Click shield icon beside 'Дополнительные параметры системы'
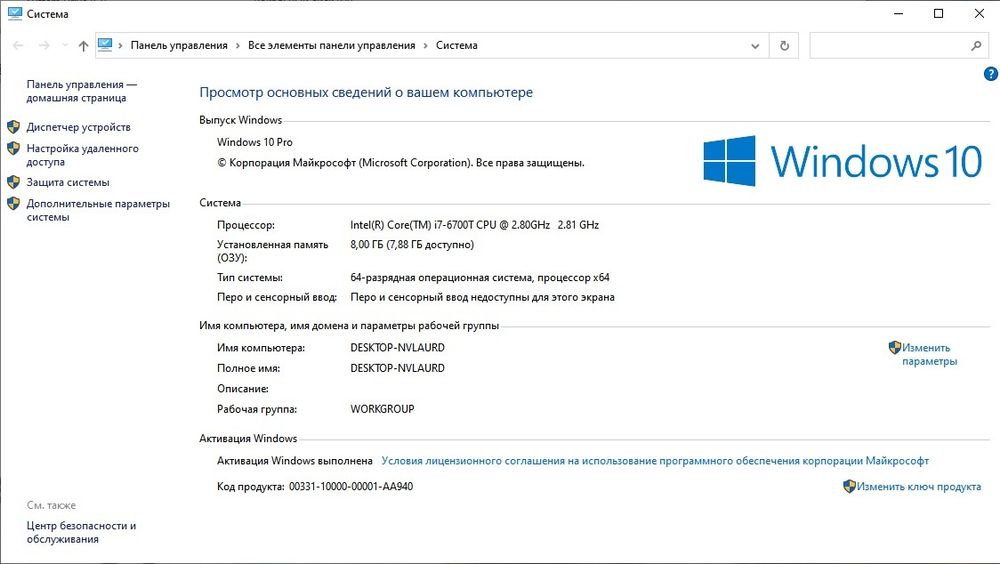Screen dimensions: 1000x564 click(13, 204)
